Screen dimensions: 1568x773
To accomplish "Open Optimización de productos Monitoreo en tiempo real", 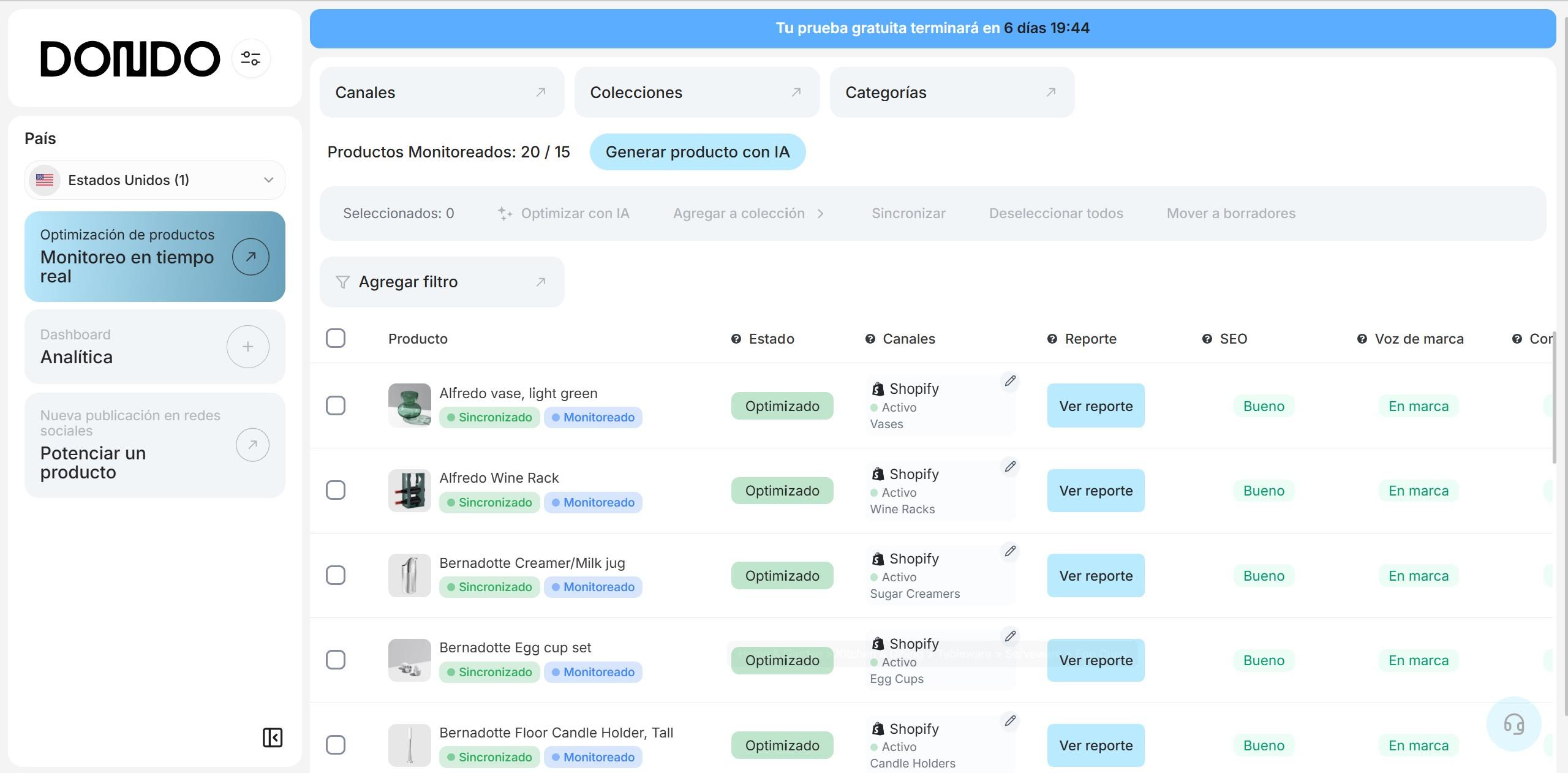I will [155, 257].
